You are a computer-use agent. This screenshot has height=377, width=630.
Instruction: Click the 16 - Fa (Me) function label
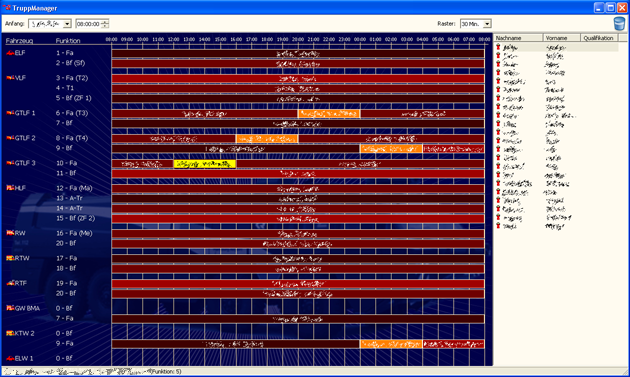[x=74, y=233]
